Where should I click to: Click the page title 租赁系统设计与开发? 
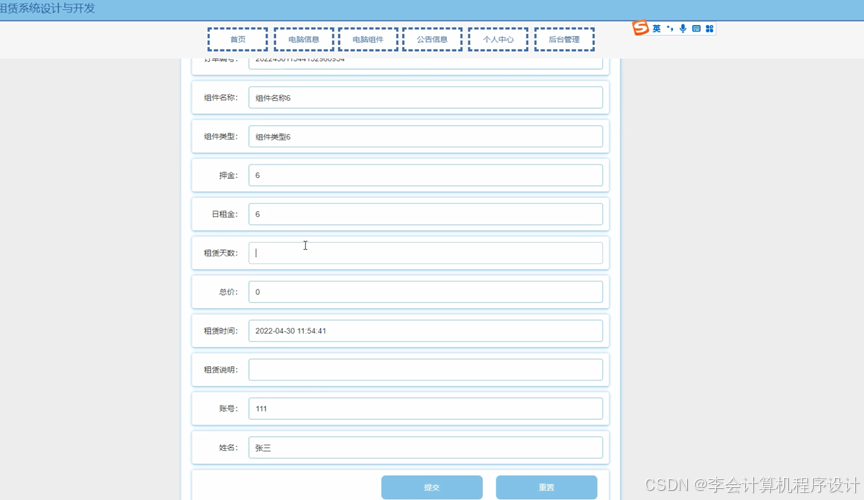[x=47, y=8]
